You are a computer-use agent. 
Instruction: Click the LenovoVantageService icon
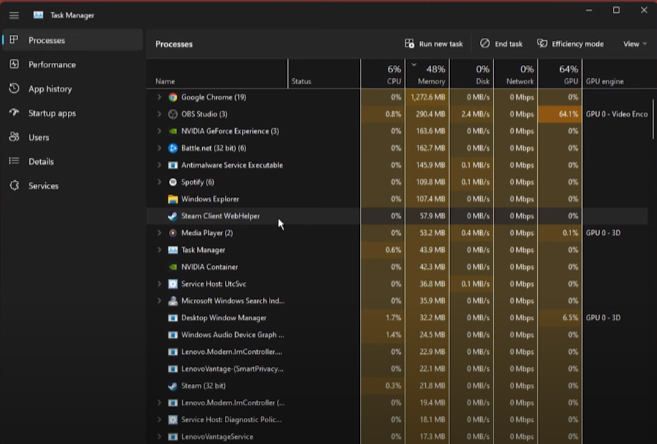173,436
